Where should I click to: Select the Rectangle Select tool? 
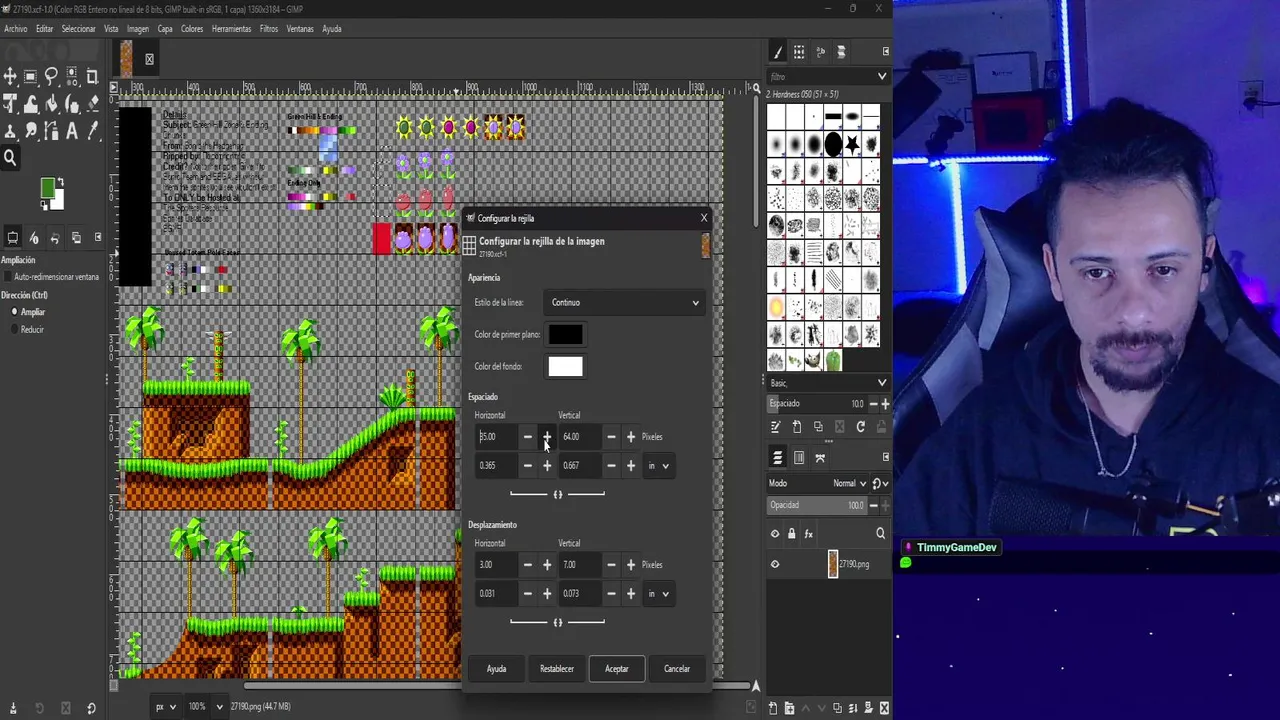pyautogui.click(x=31, y=76)
